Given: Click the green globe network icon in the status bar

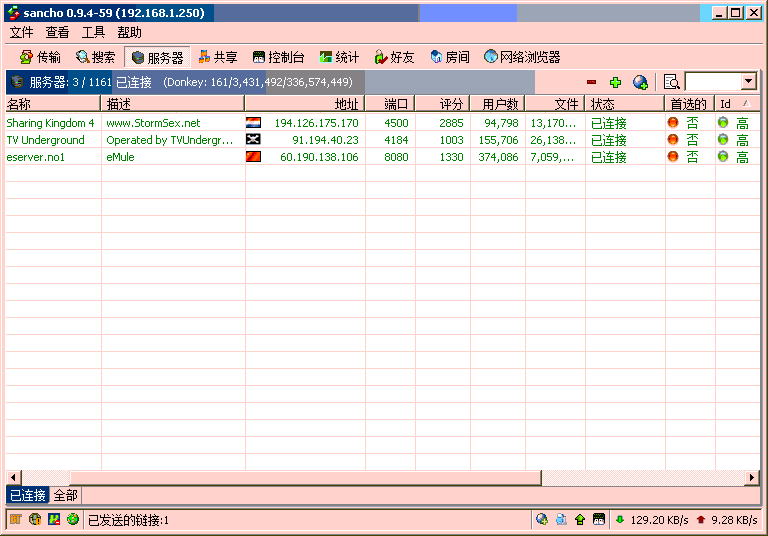Looking at the screenshot, I should 73,518.
